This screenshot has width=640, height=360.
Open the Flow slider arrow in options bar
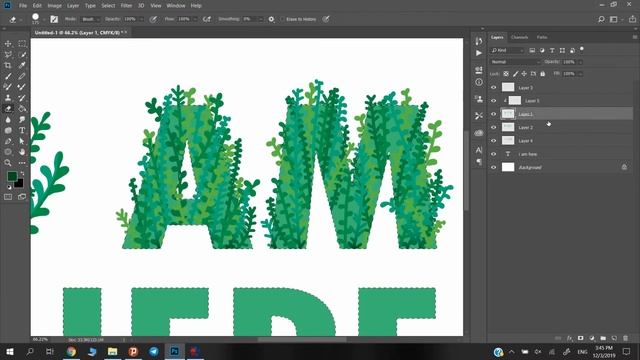tap(195, 19)
